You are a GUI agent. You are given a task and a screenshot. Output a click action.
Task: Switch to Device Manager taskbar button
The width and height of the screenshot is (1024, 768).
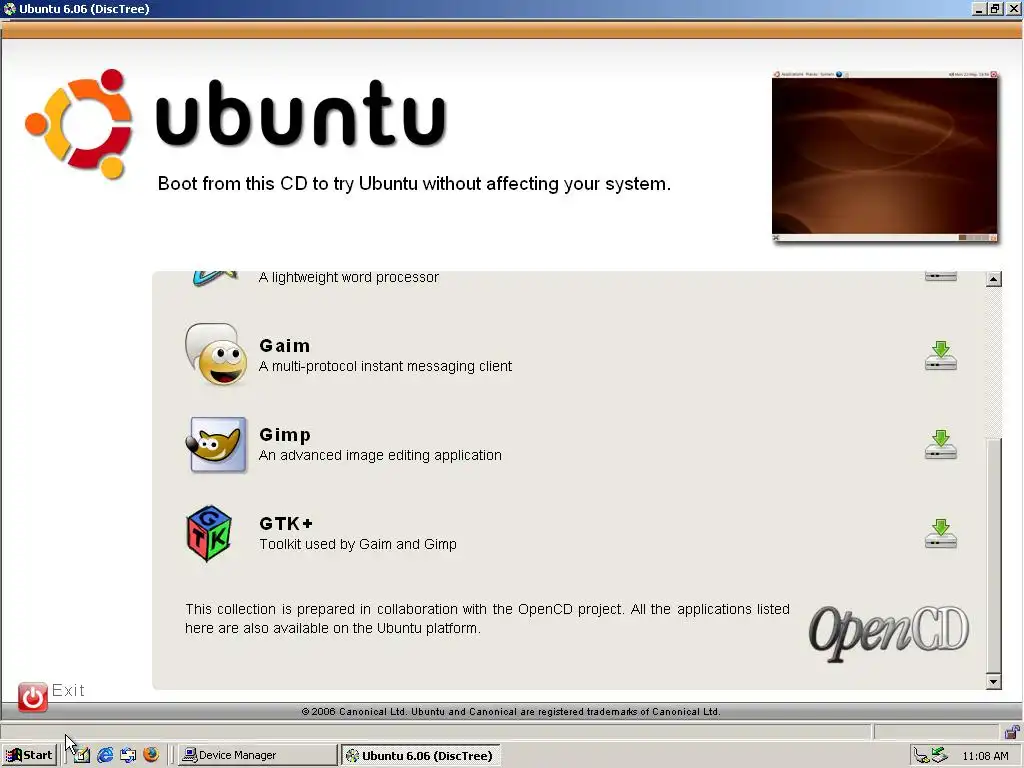[x=258, y=755]
